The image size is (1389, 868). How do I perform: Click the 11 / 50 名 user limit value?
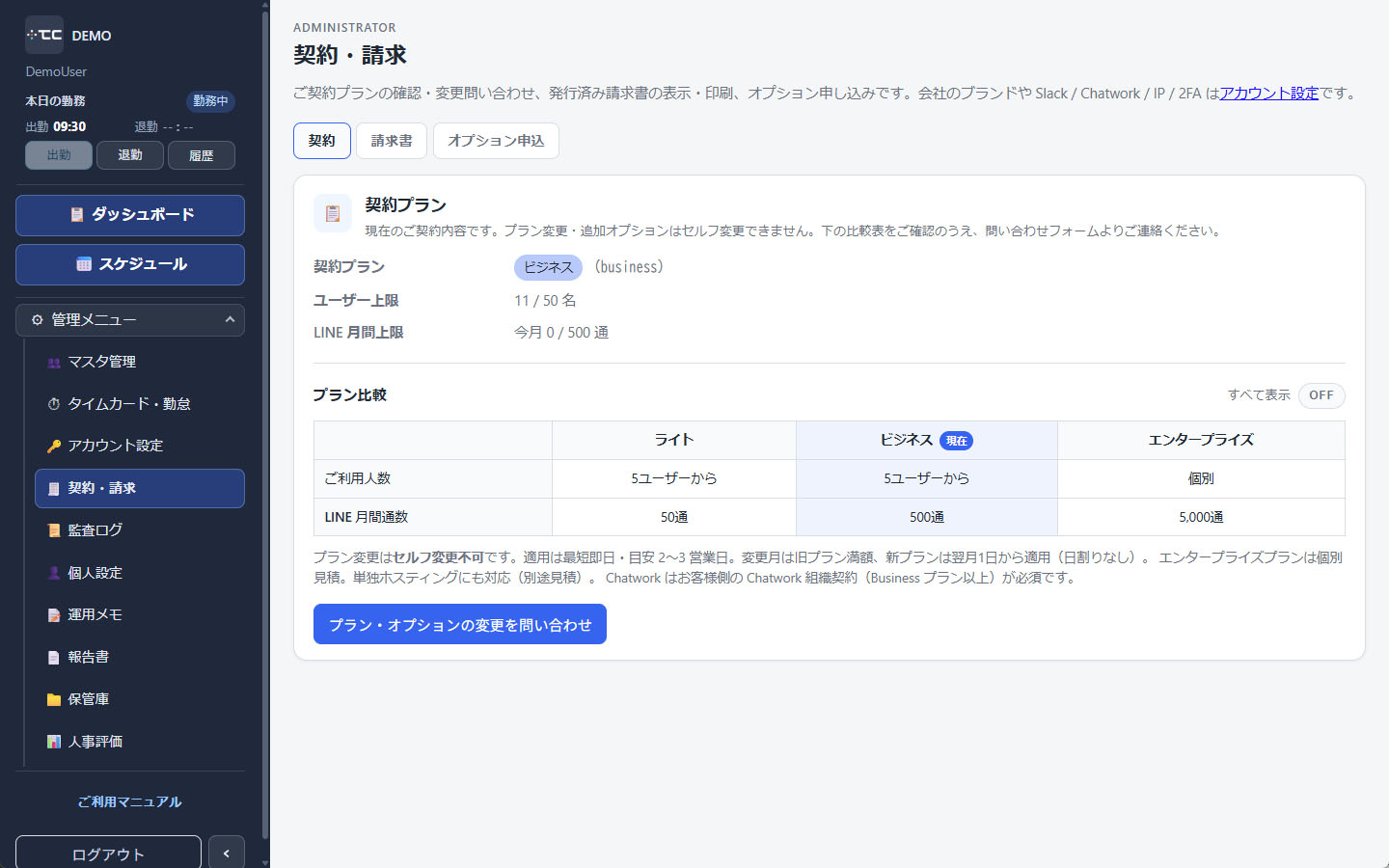tap(545, 300)
